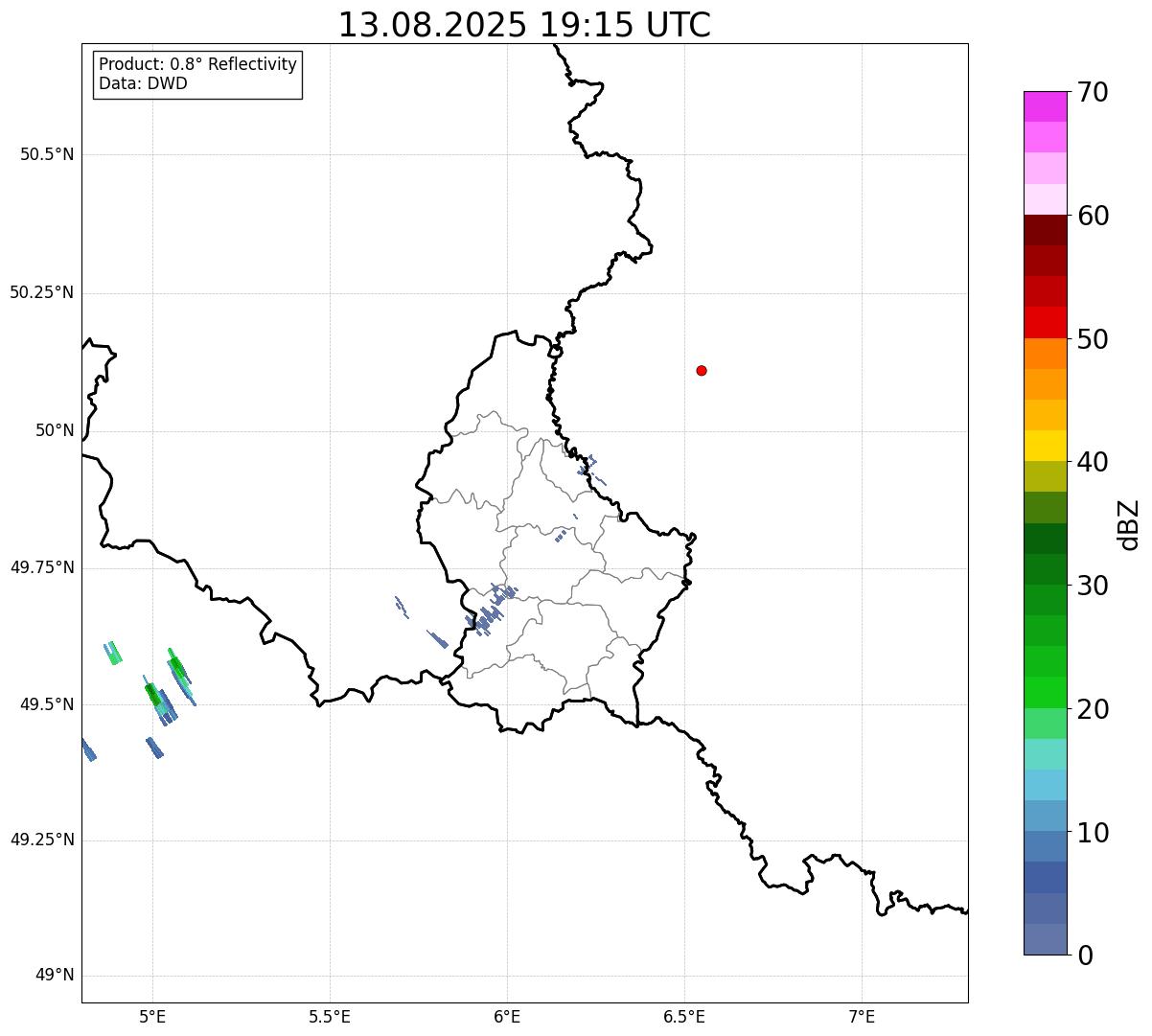Click the top magenta colorbar segment

tap(1045, 106)
